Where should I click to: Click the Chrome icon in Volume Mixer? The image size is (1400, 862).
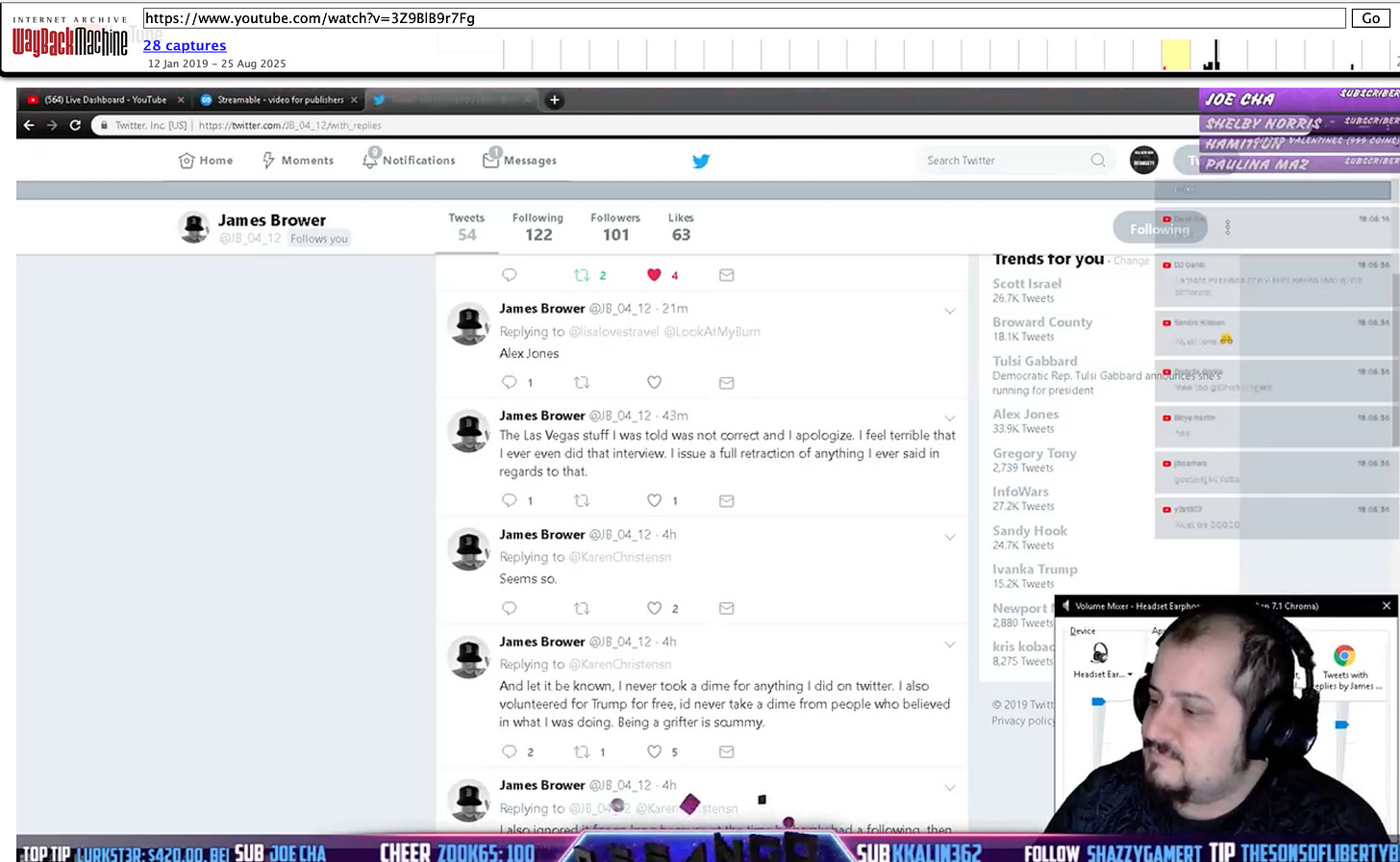[x=1344, y=655]
